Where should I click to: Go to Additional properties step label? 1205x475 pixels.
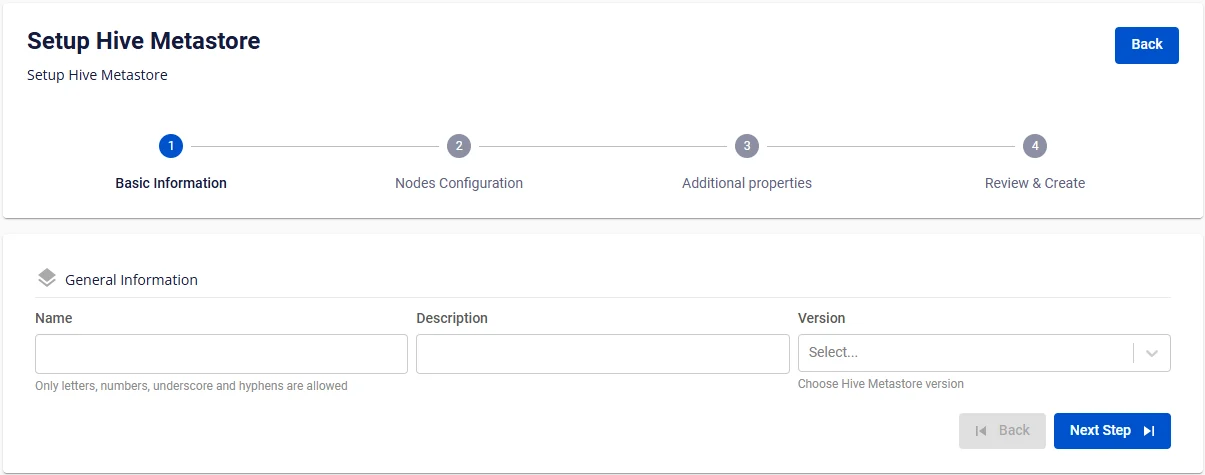click(747, 183)
